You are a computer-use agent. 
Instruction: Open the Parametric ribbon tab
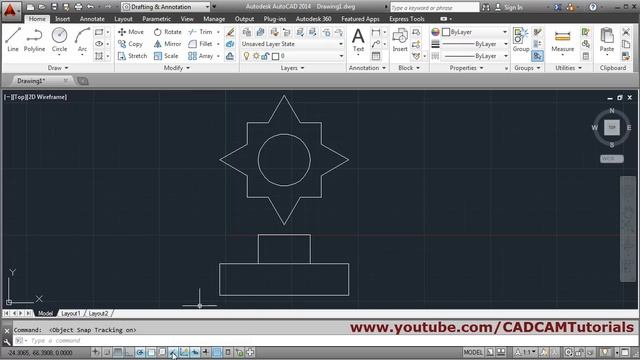point(156,19)
